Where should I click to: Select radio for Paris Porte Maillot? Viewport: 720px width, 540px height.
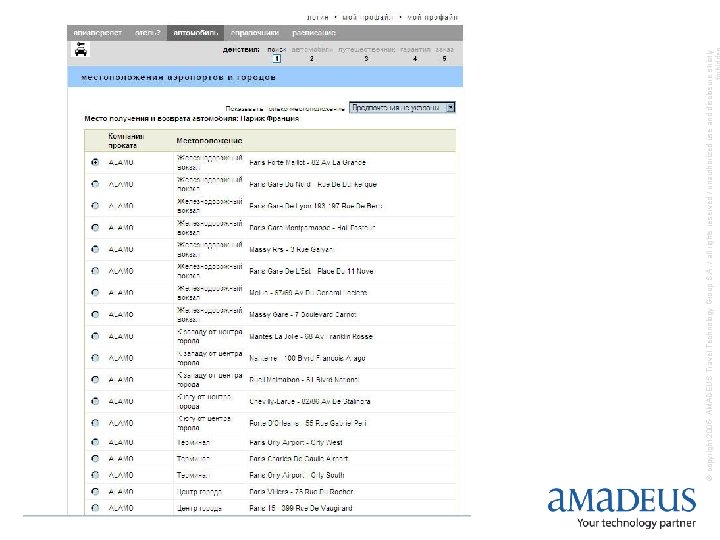[95, 162]
